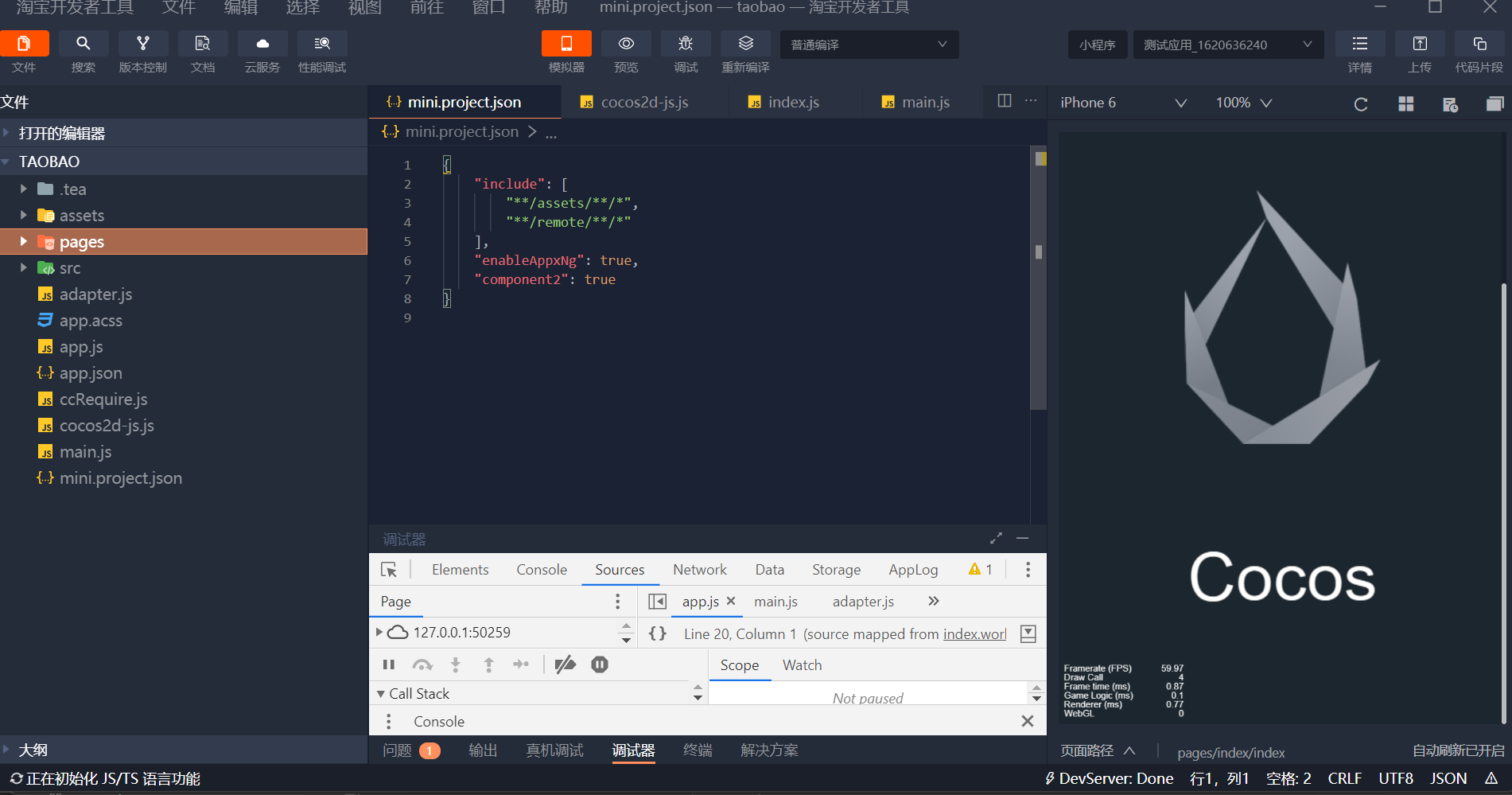Screen dimensions: 1512x795
Task: Click the devtools warning count badge
Action: click(x=980, y=570)
